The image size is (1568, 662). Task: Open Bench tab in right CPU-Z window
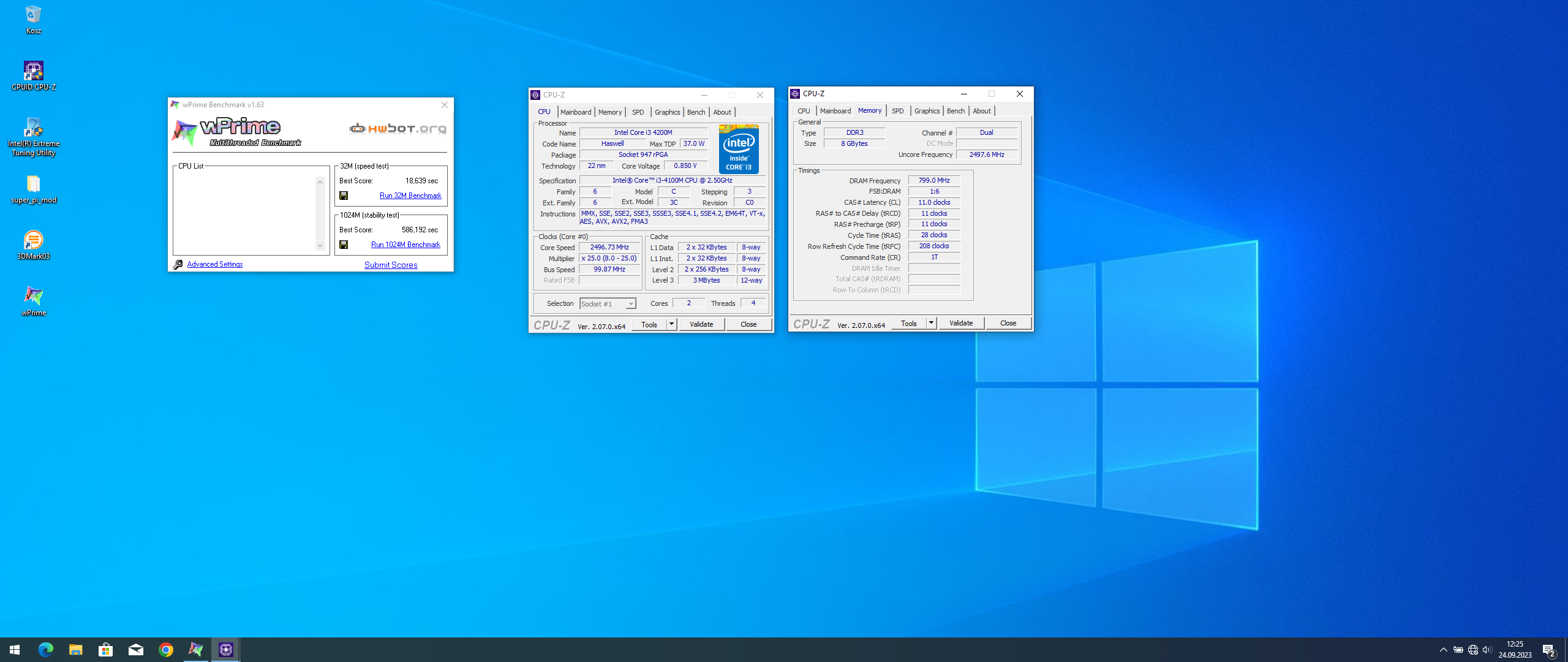pos(956,111)
